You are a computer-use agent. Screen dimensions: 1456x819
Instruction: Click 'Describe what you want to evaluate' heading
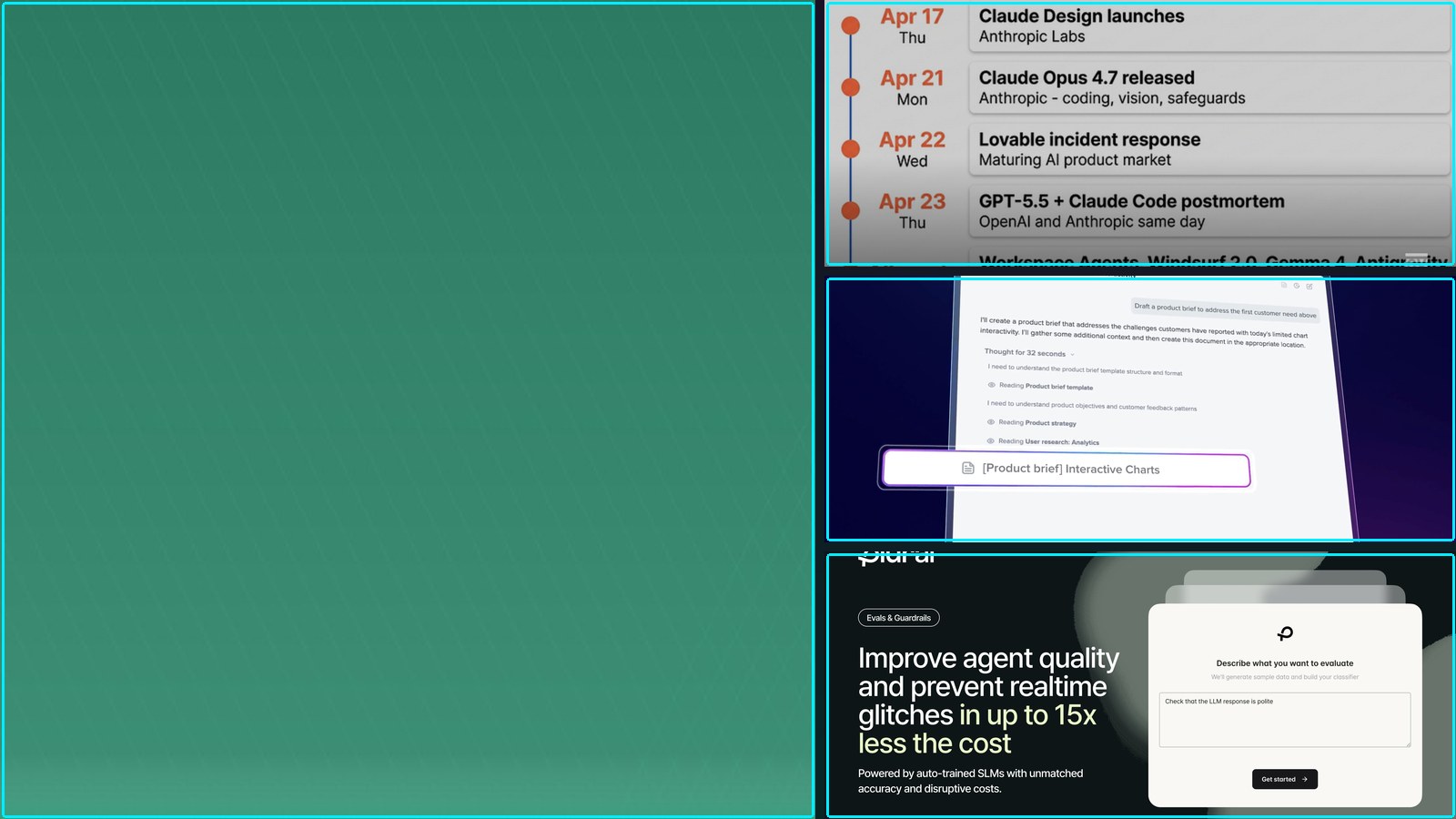(x=1285, y=663)
